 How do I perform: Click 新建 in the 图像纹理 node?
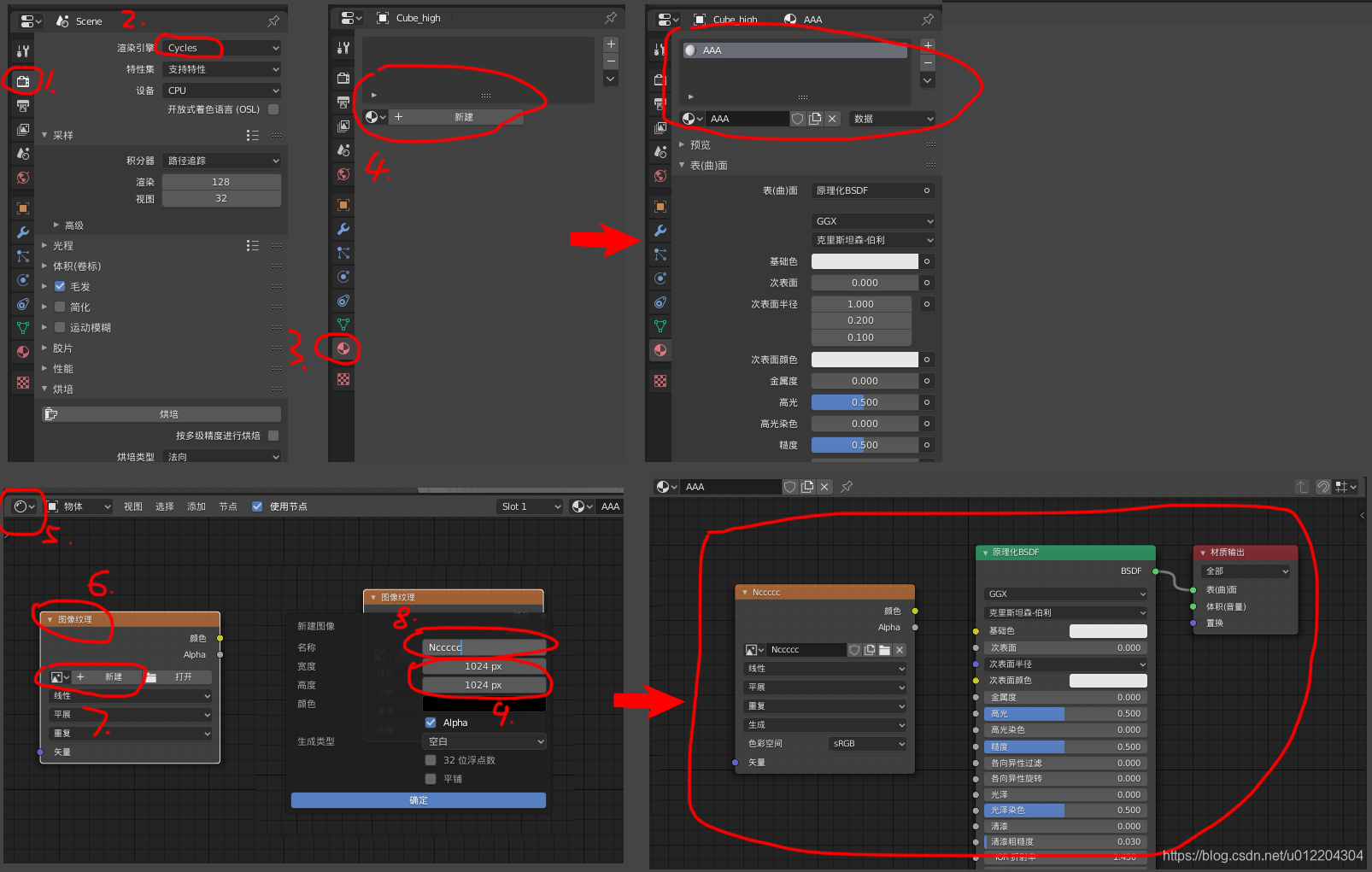pos(107,677)
